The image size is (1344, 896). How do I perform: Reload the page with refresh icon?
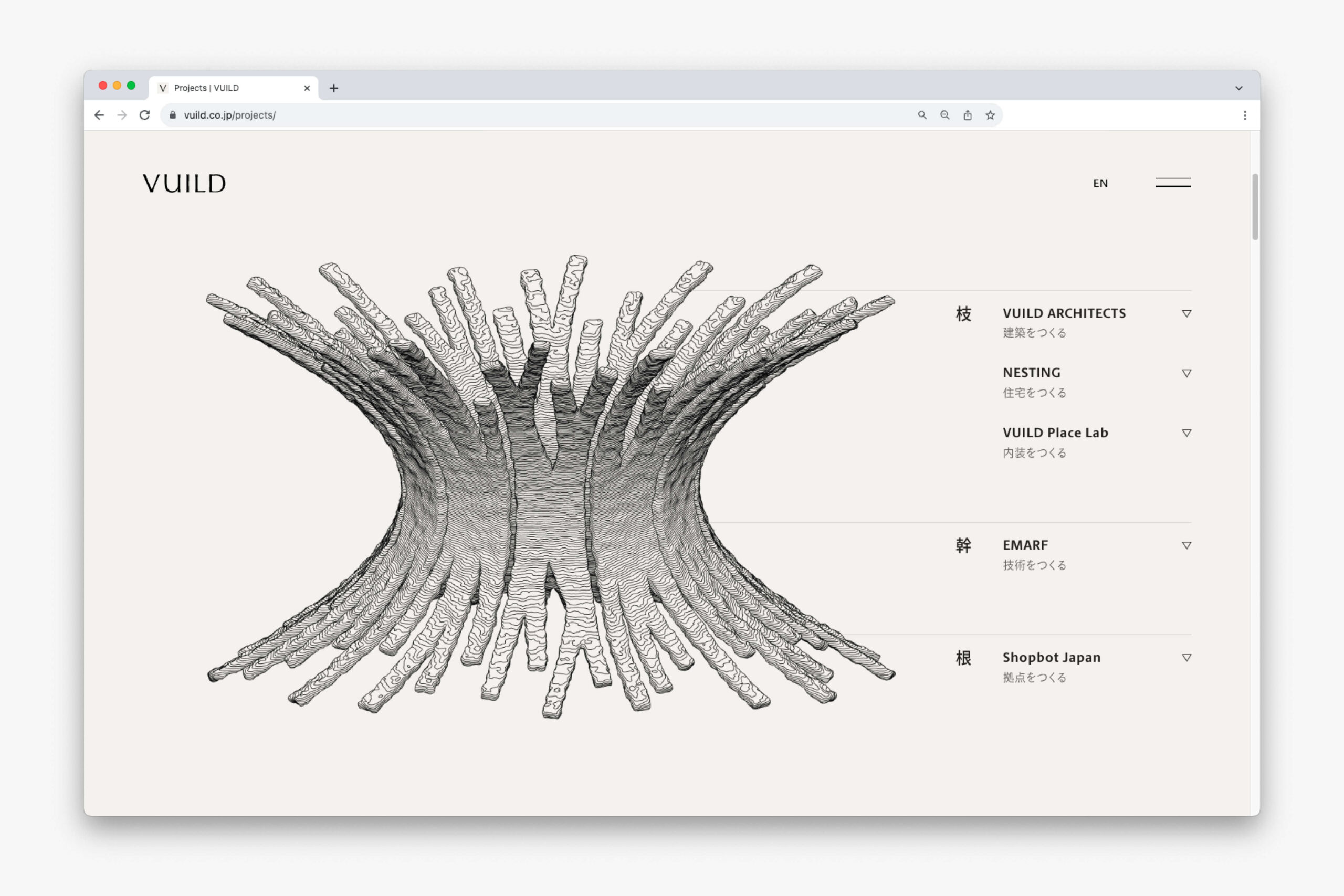(144, 115)
